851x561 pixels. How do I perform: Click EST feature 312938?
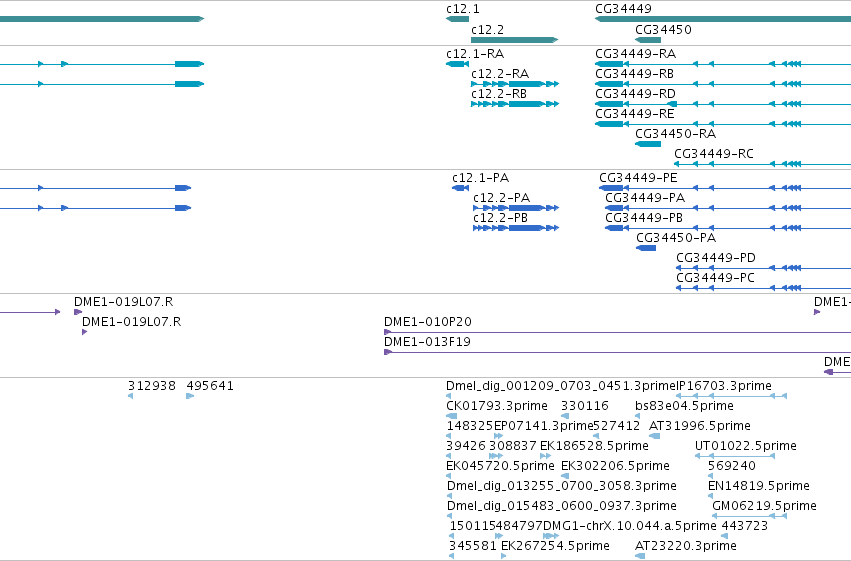[152, 387]
